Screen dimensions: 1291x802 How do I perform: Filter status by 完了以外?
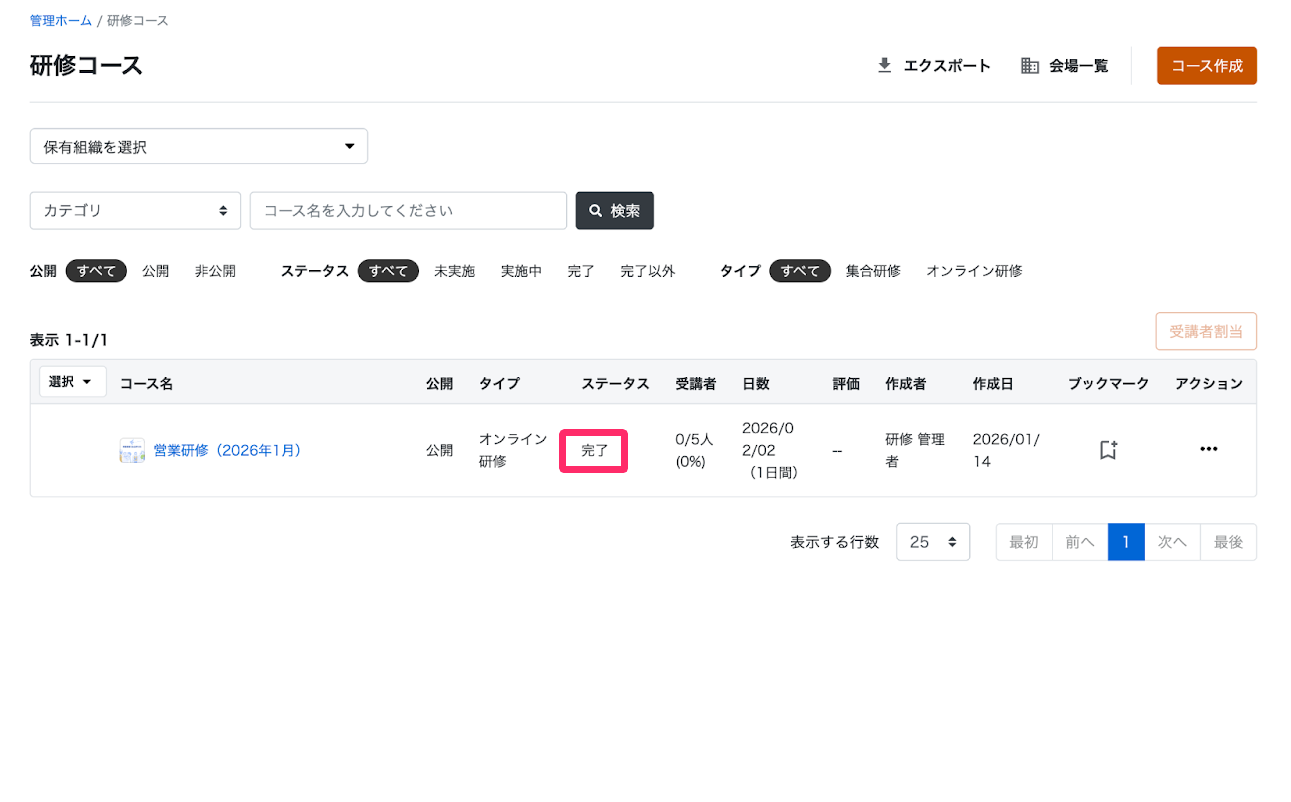click(647, 271)
